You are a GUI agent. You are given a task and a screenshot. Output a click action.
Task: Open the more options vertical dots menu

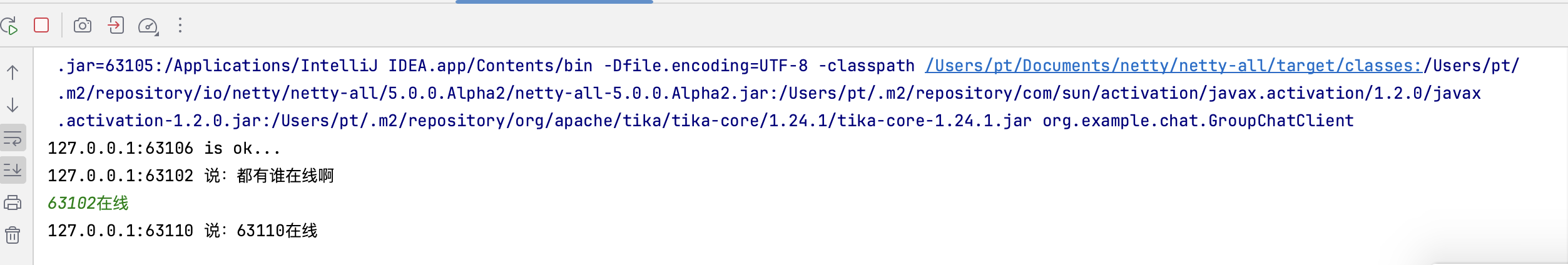pyautogui.click(x=180, y=25)
